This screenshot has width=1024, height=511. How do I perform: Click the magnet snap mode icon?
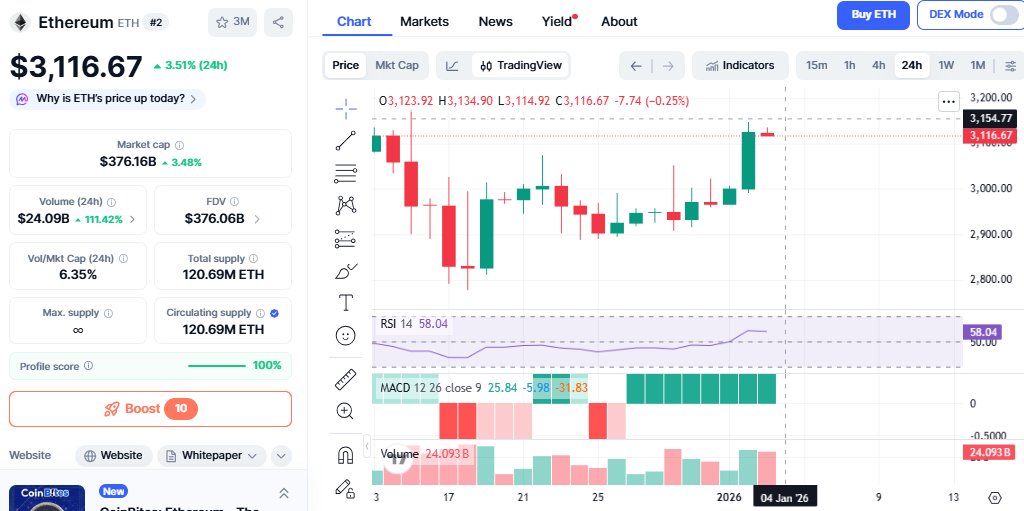click(346, 455)
